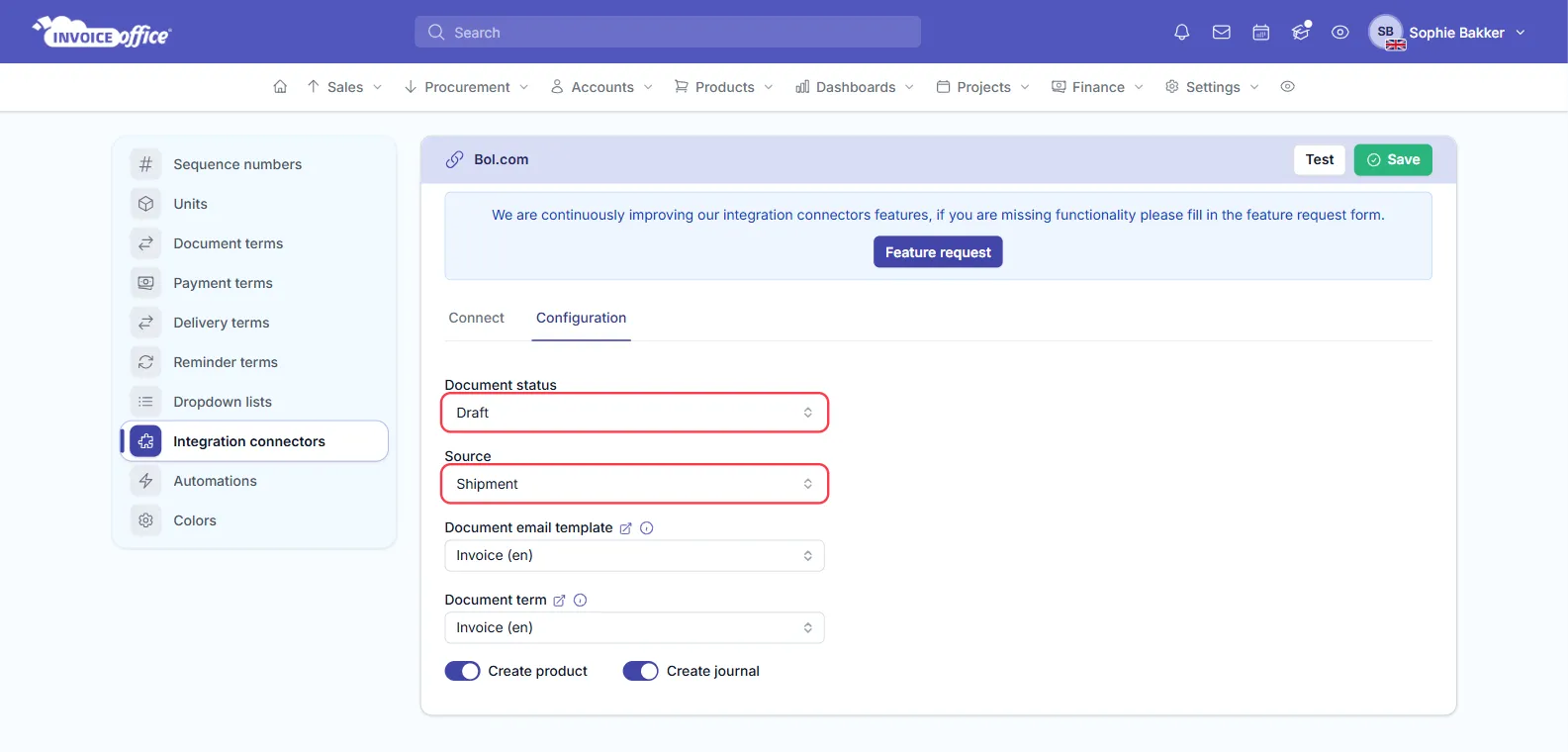
Task: Click the Feature request button
Action: point(938,252)
